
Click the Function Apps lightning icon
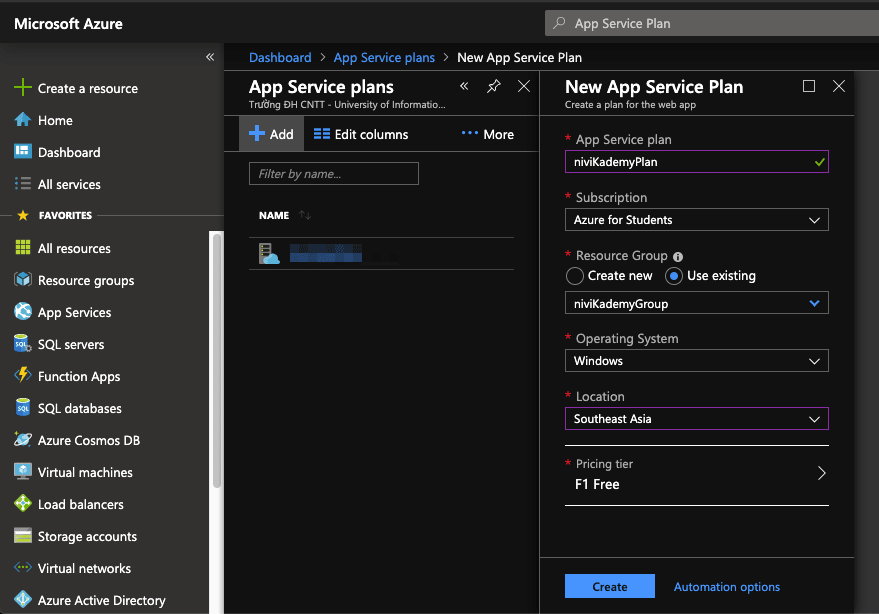[23, 375]
